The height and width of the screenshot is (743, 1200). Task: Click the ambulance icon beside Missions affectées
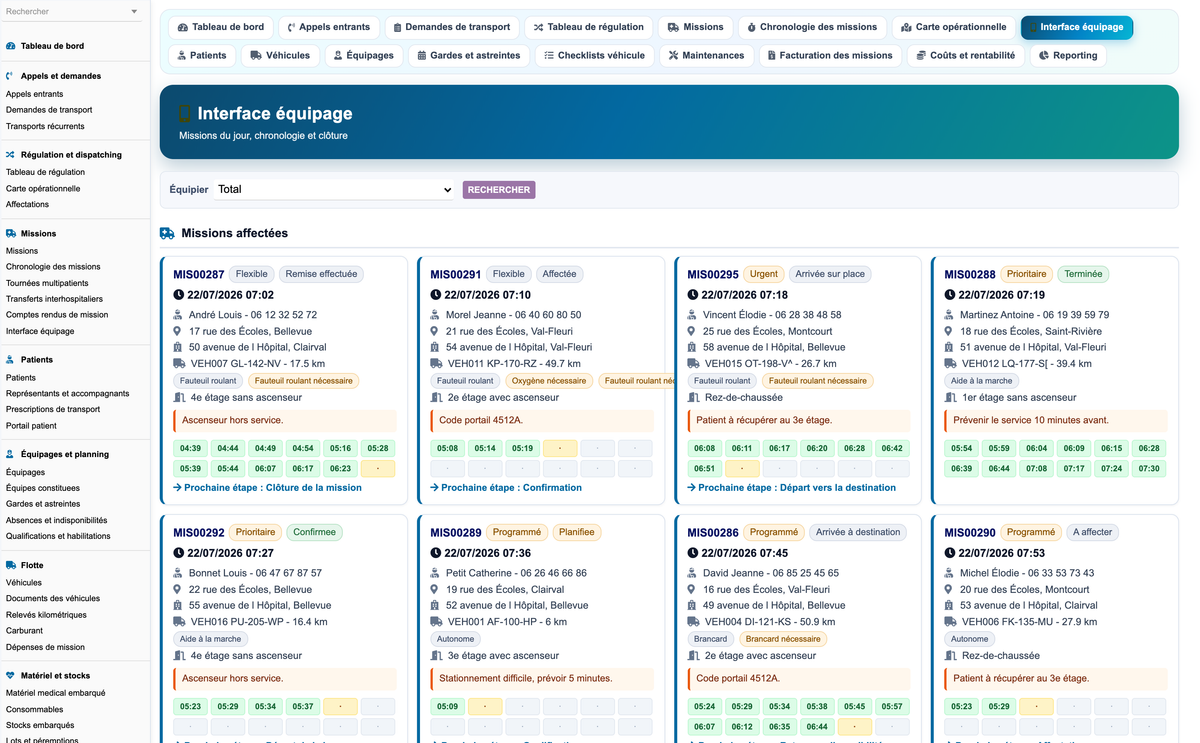pos(167,233)
